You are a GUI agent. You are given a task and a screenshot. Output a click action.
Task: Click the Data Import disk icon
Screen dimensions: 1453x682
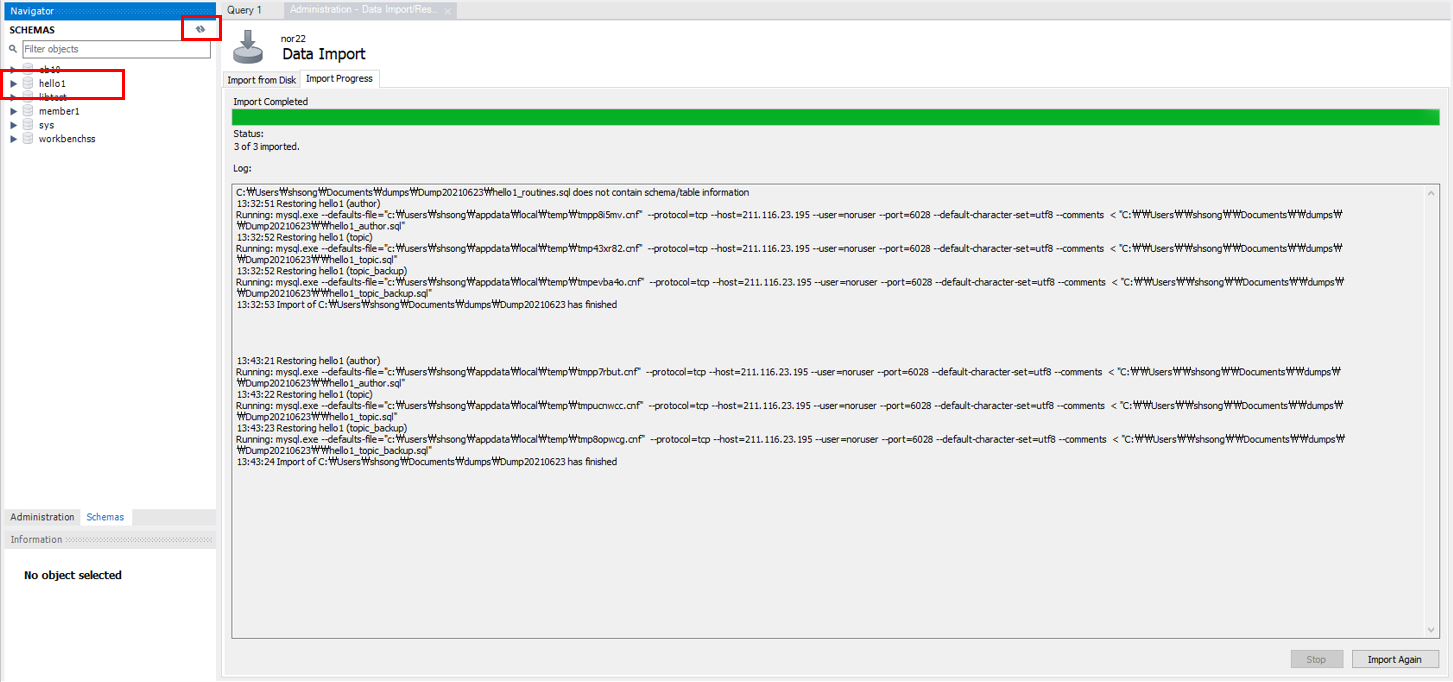pyautogui.click(x=249, y=47)
